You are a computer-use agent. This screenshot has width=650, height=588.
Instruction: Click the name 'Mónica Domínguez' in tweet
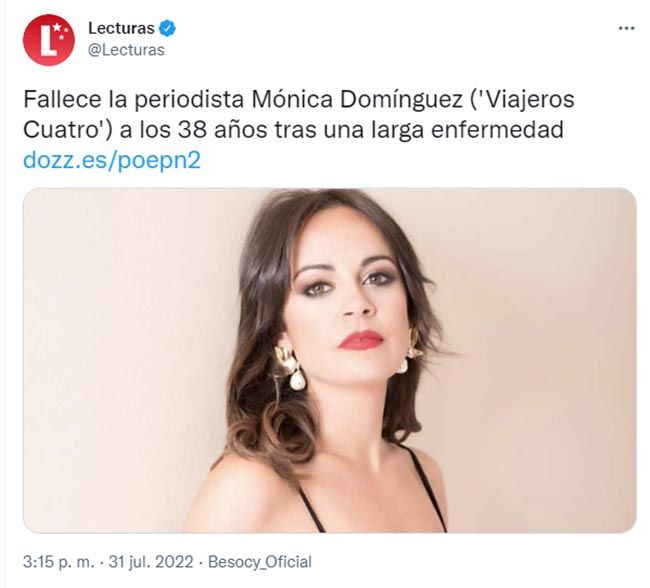pos(357,100)
